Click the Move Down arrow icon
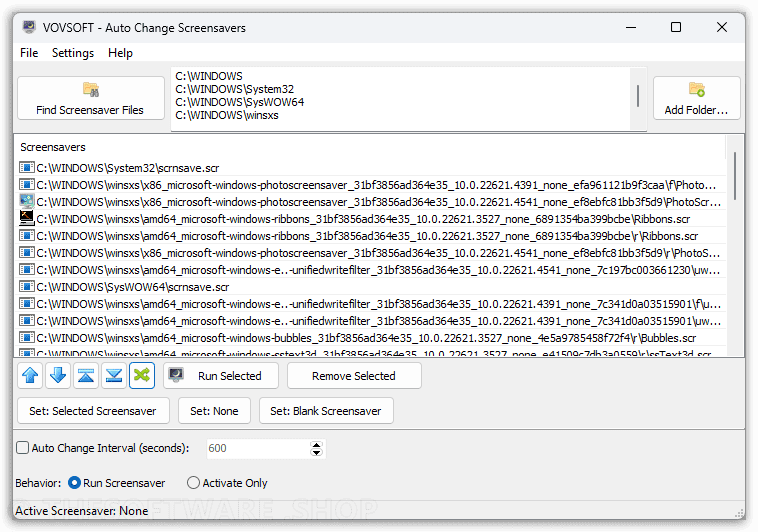The image size is (758, 532). [58, 375]
